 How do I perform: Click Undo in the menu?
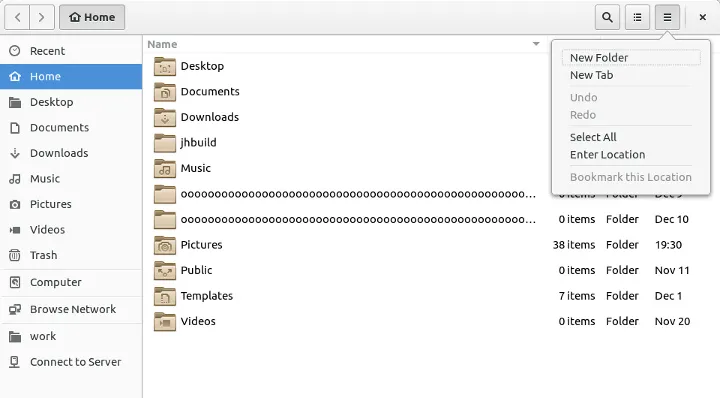click(631, 98)
